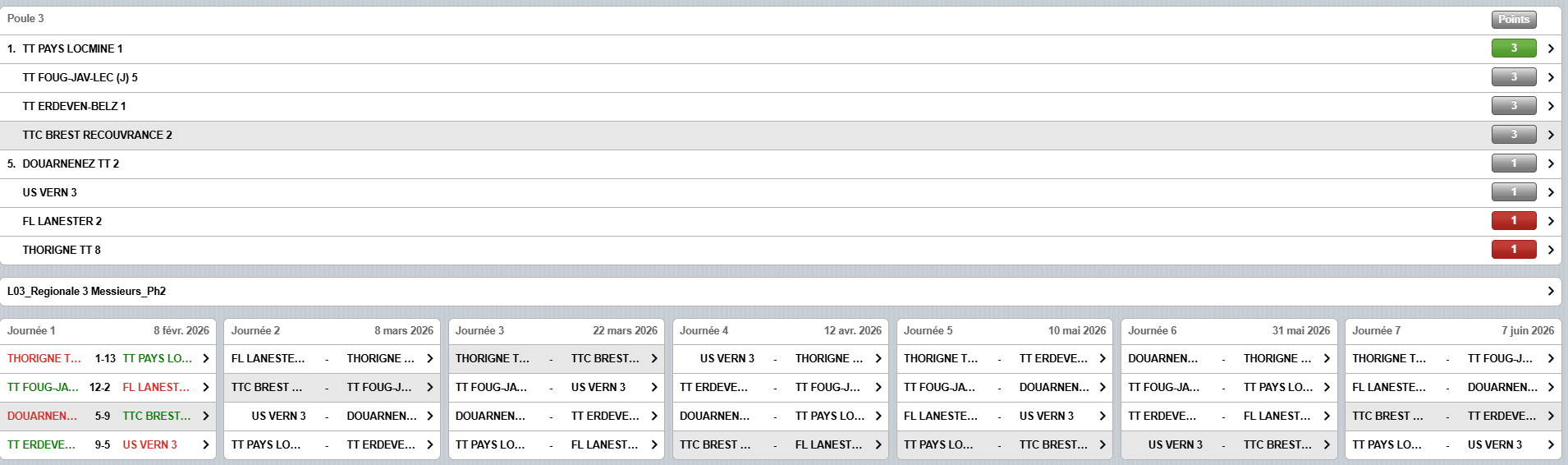Open FL LANESTER 2 row arrow icon
This screenshot has height=465, width=1568.
[1550, 221]
